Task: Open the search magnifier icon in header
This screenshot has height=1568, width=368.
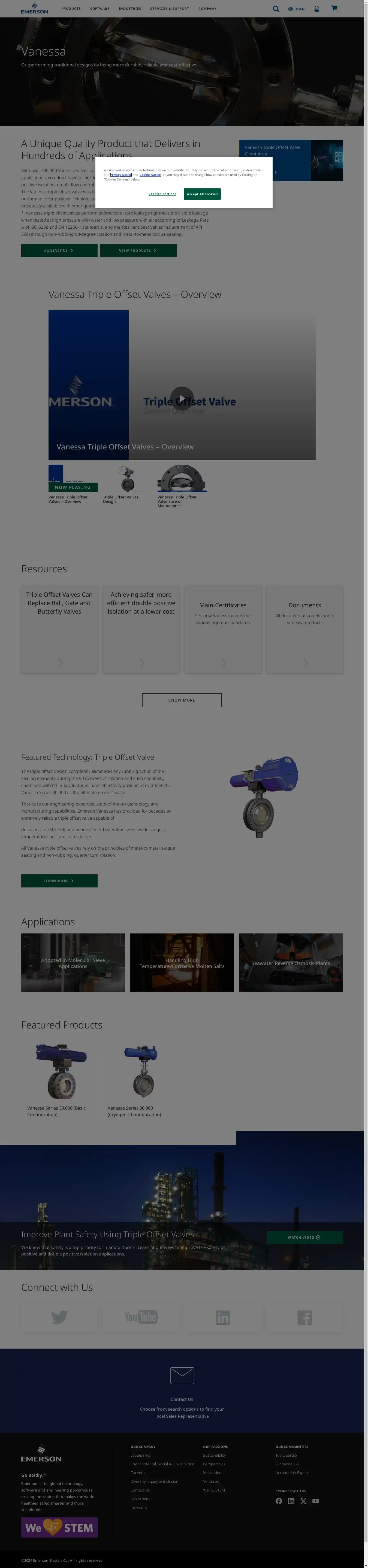Action: (276, 9)
